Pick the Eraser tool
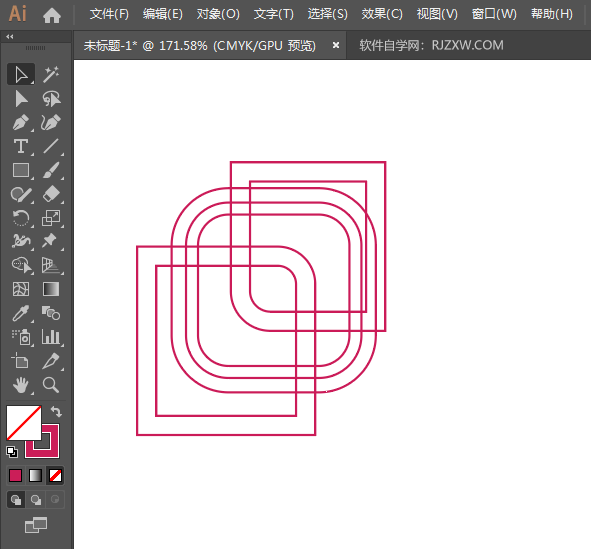591x549 pixels. pos(51,194)
